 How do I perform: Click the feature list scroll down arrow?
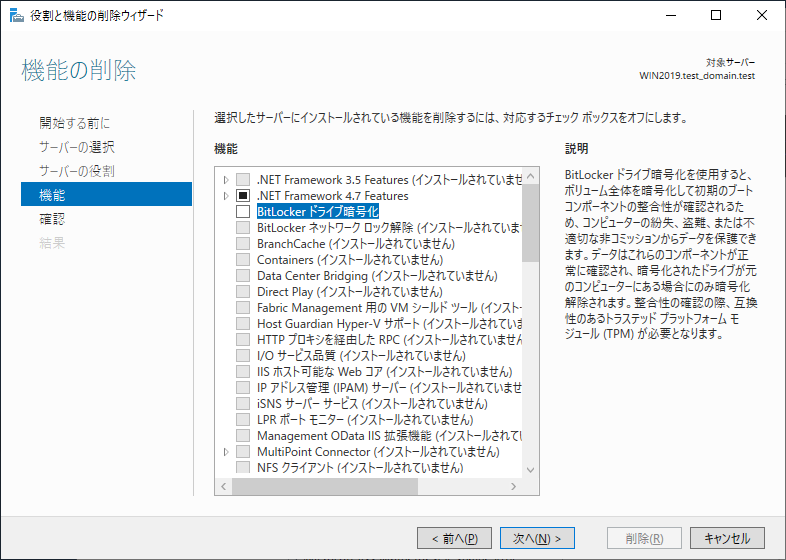pyautogui.click(x=530, y=470)
